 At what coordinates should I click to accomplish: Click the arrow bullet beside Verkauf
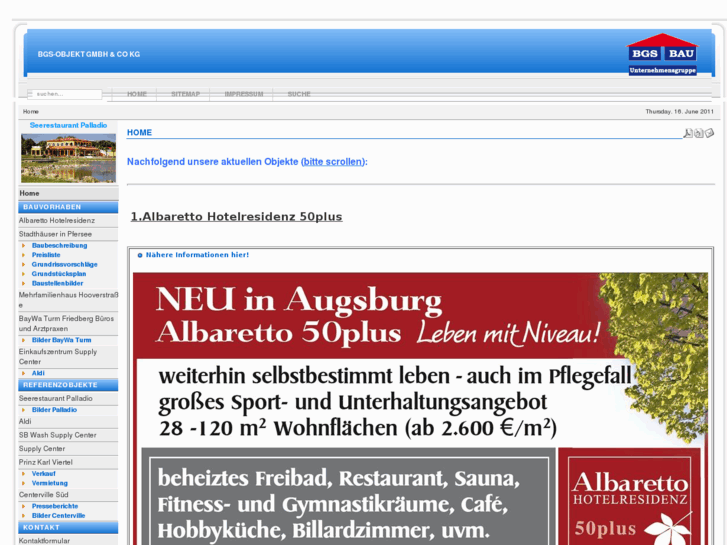click(24, 474)
